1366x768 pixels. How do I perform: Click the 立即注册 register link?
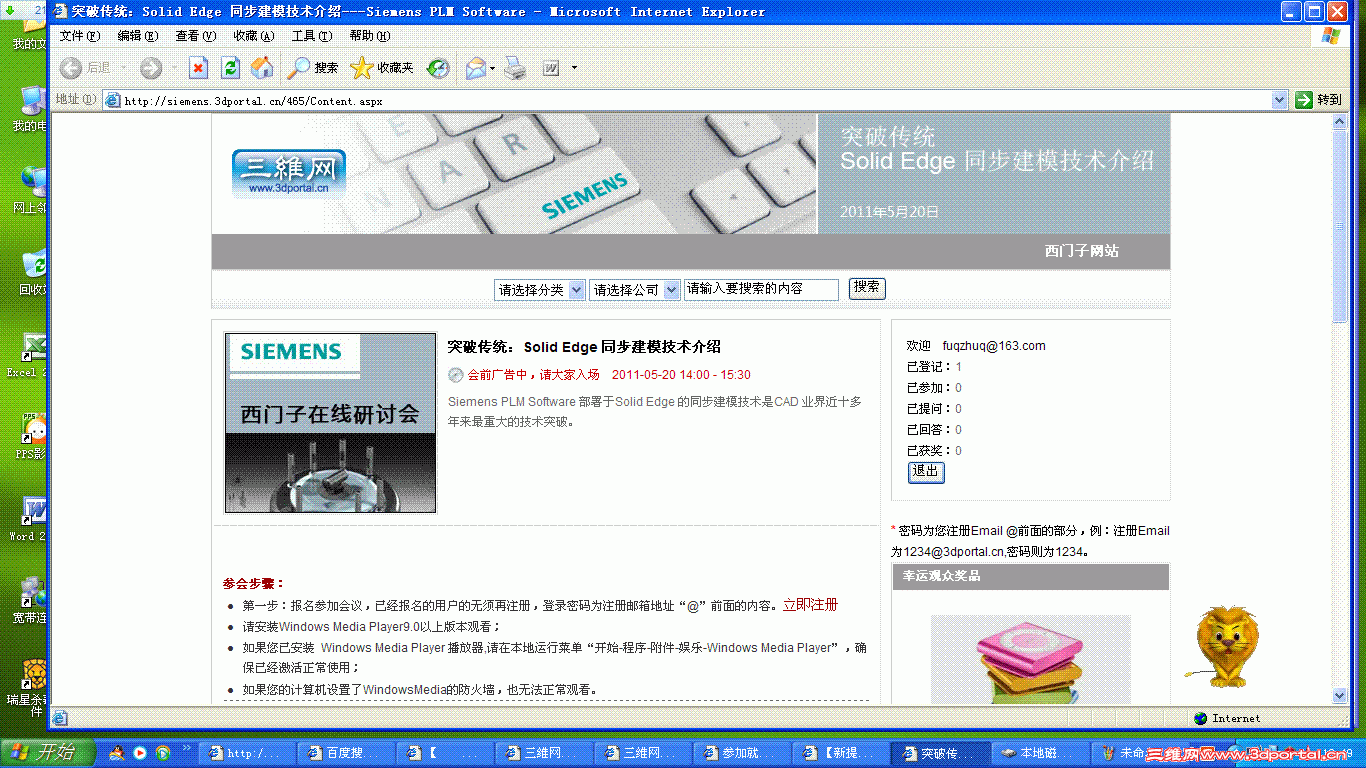pyautogui.click(x=810, y=605)
